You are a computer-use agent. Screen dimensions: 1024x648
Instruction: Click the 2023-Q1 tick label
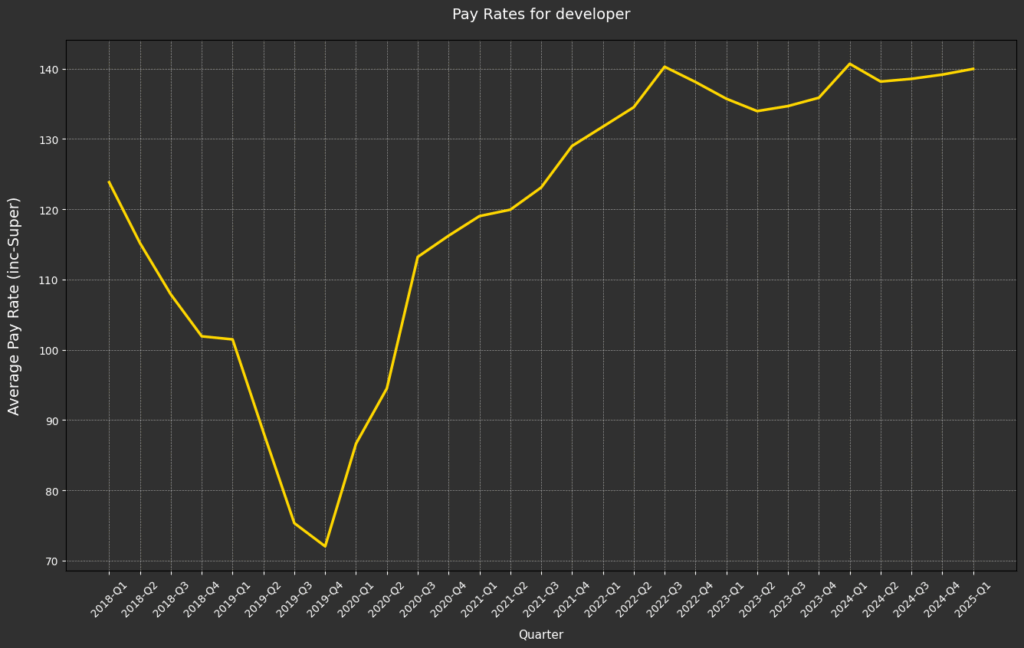pos(726,600)
